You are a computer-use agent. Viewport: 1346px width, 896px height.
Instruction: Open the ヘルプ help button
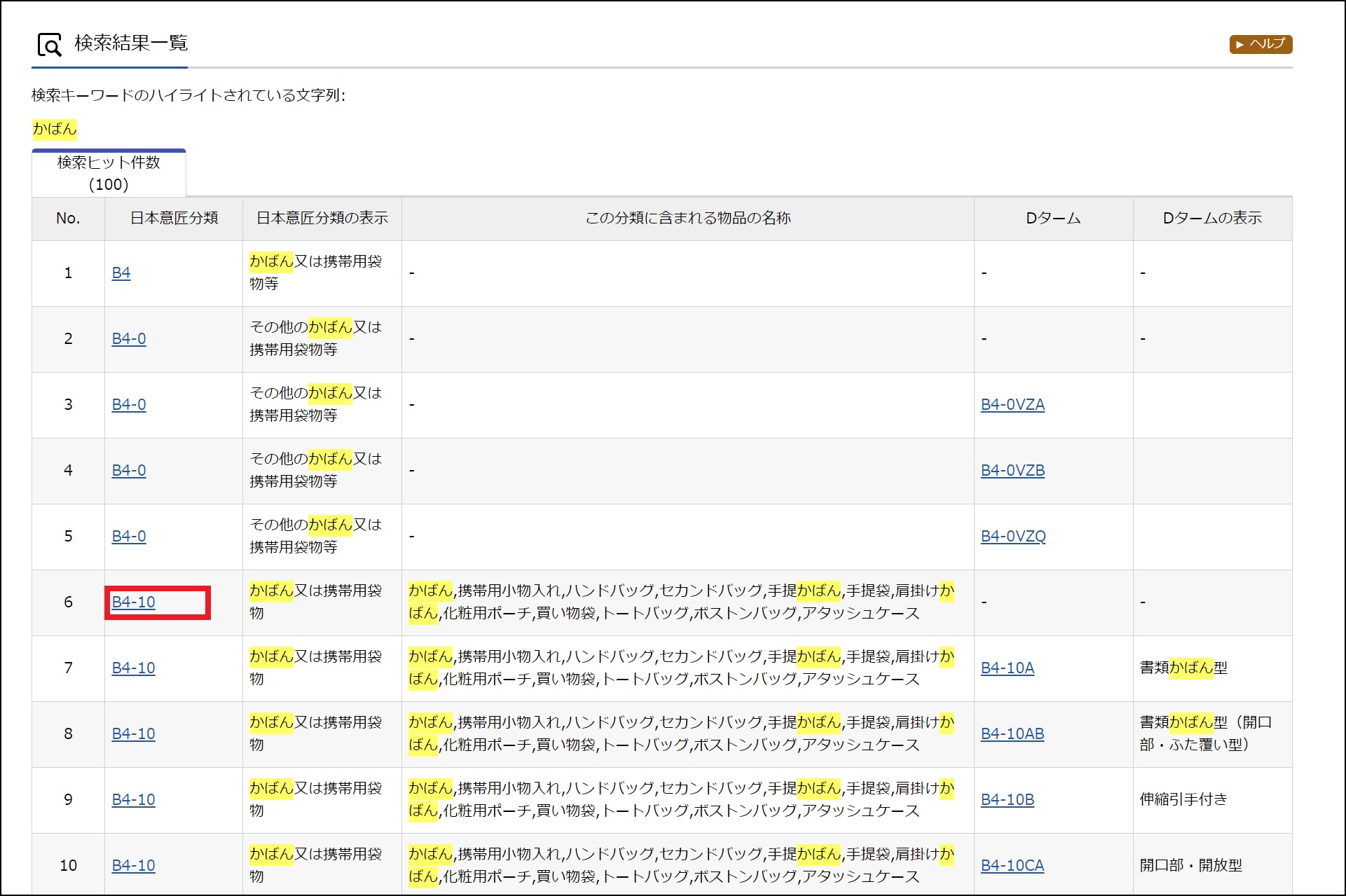click(1260, 44)
